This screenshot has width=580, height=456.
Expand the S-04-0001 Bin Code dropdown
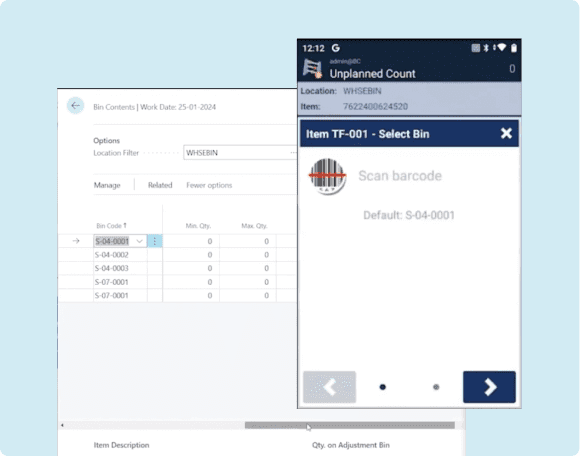coord(139,241)
